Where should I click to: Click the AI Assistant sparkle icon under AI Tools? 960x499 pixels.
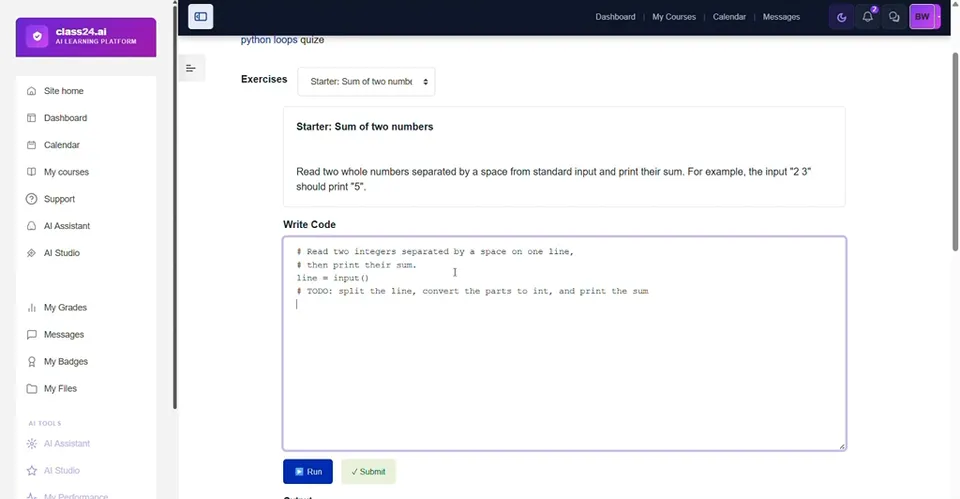click(31, 443)
